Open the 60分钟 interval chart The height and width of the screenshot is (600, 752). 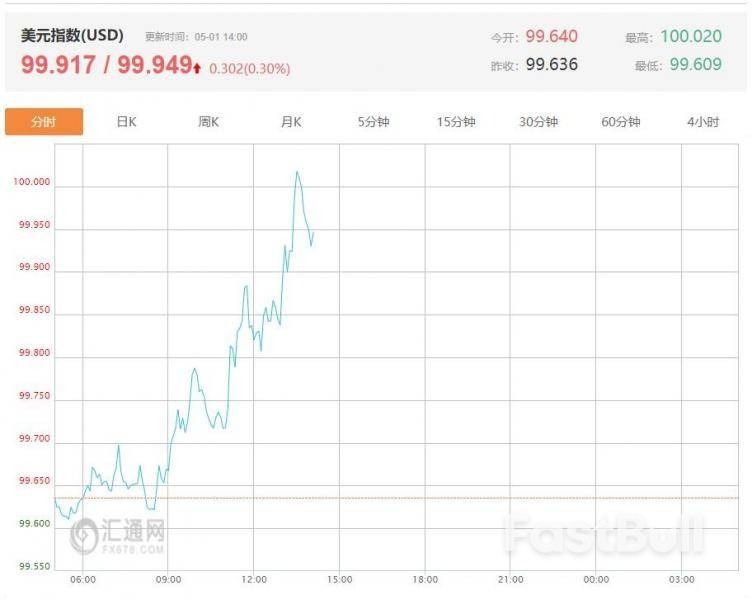coord(620,122)
